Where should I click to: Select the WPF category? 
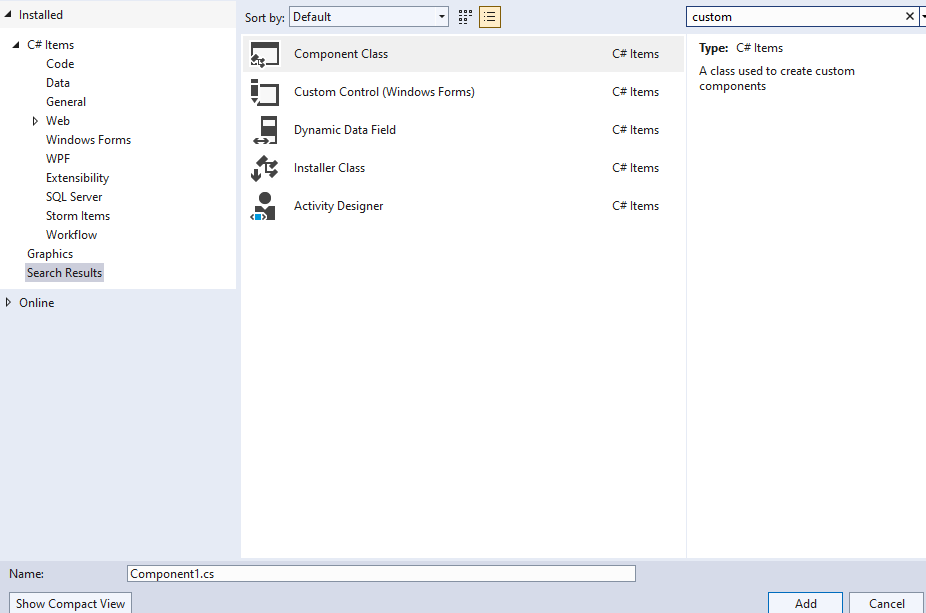tap(58, 158)
